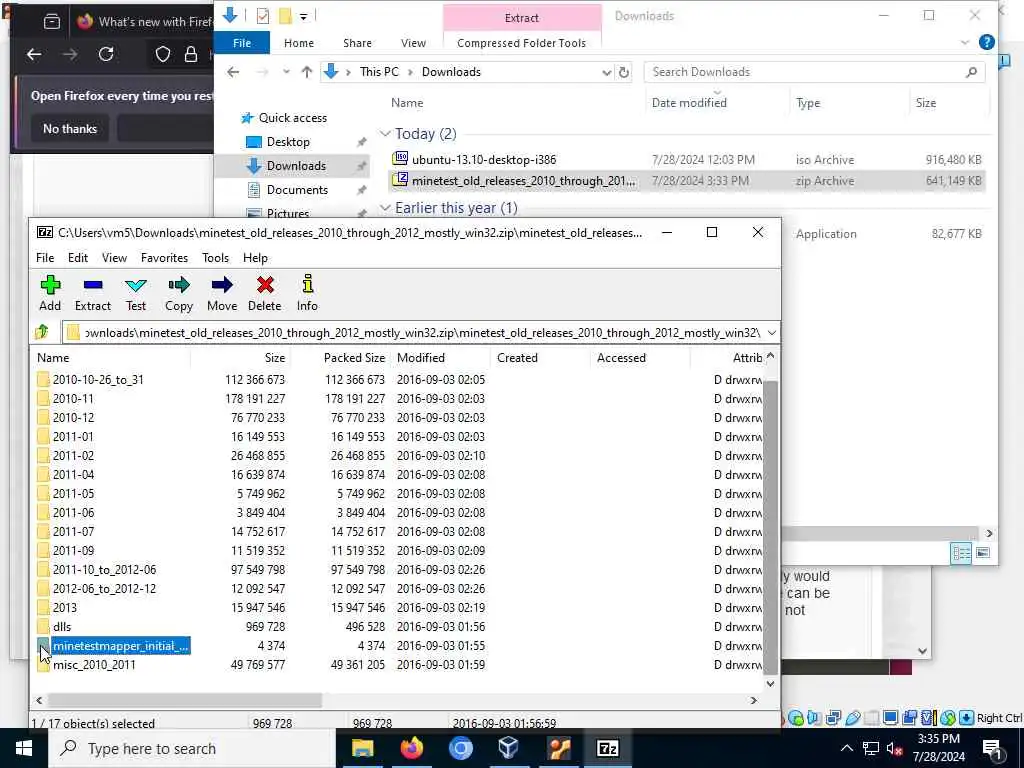Open the Home ribbon tab in Explorer
The image size is (1024, 768).
(x=299, y=43)
